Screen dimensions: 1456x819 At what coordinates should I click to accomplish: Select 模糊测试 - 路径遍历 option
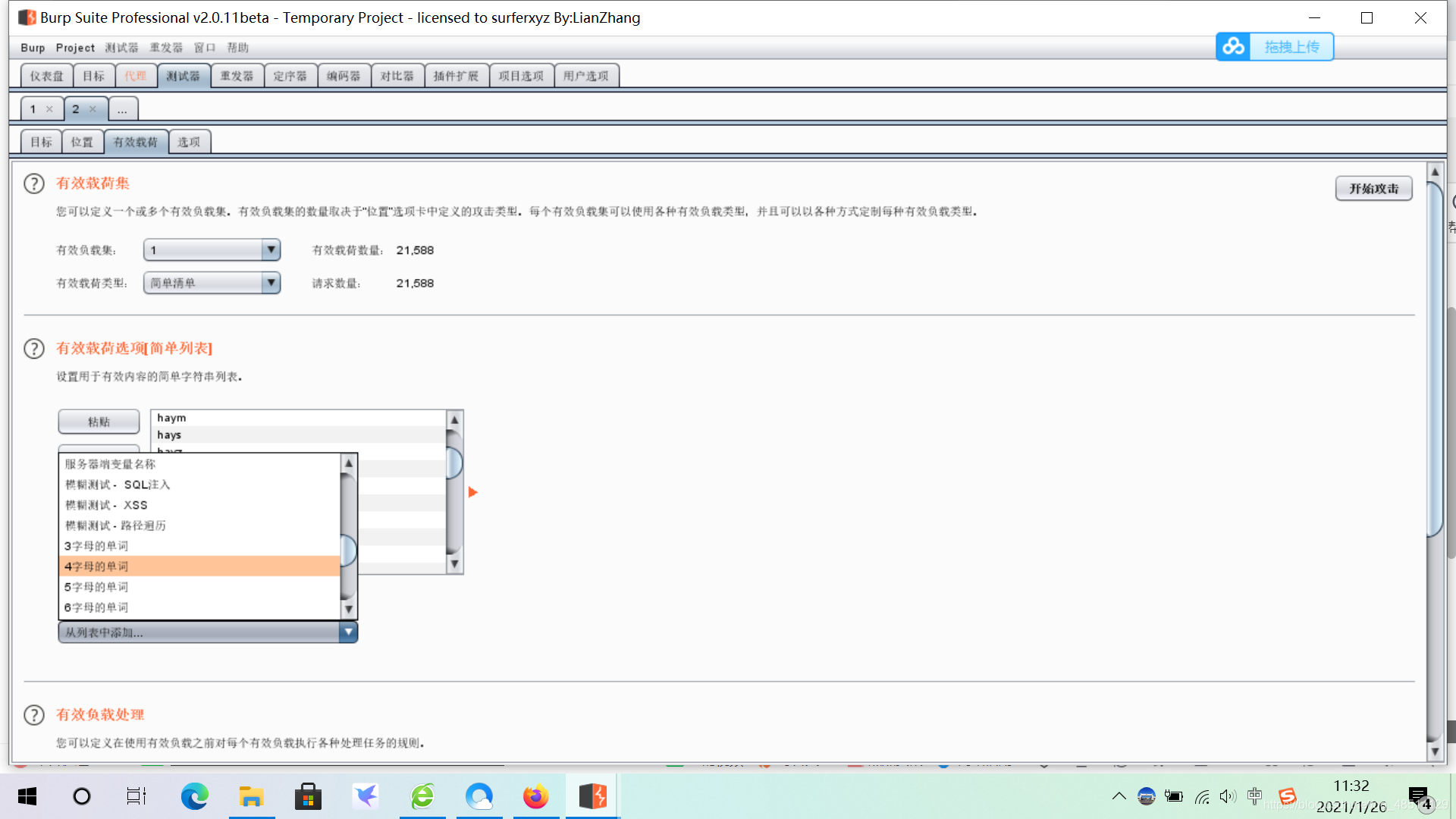pyautogui.click(x=199, y=526)
